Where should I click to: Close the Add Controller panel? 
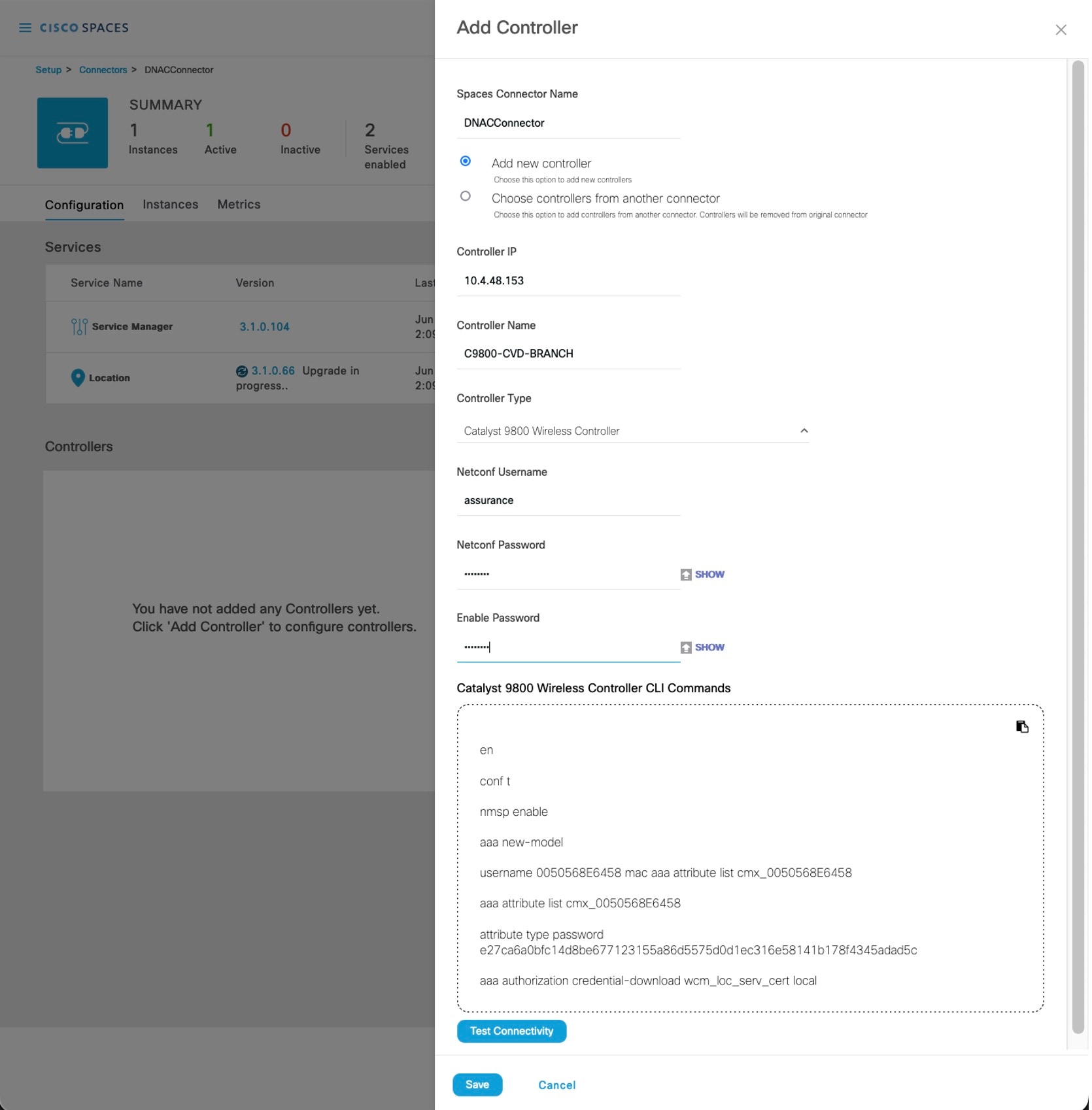1061,30
